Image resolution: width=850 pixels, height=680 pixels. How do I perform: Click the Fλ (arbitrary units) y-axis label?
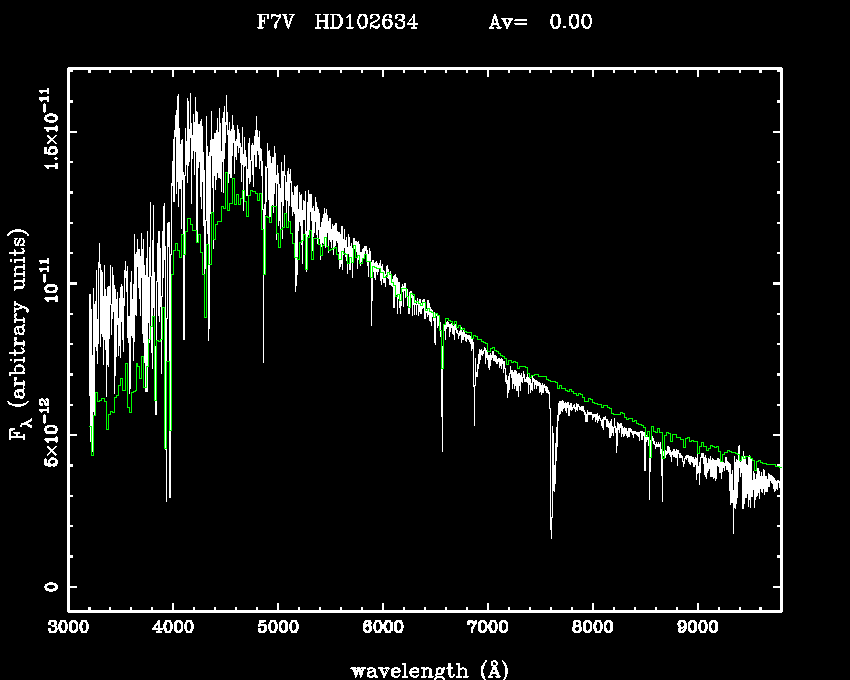18,334
